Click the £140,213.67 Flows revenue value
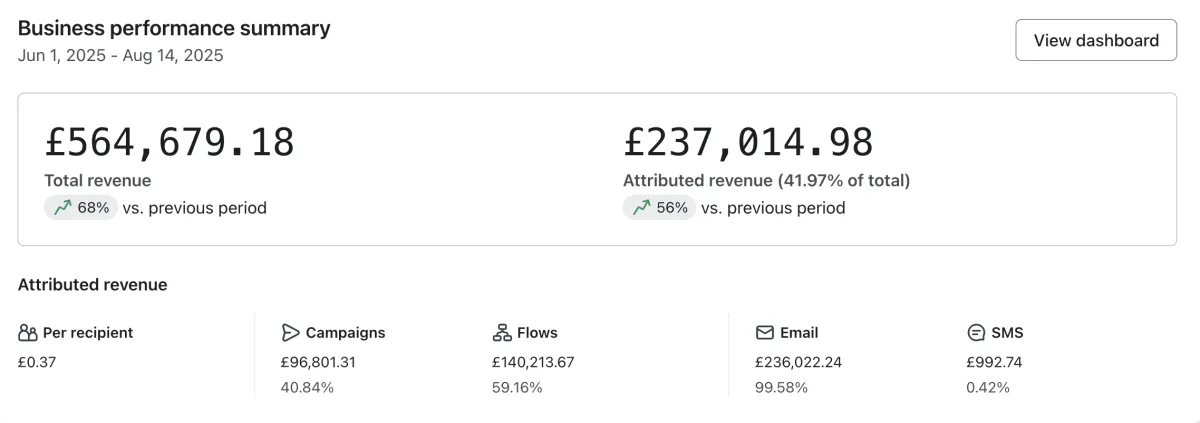This screenshot has height=423, width=1200. (x=533, y=362)
